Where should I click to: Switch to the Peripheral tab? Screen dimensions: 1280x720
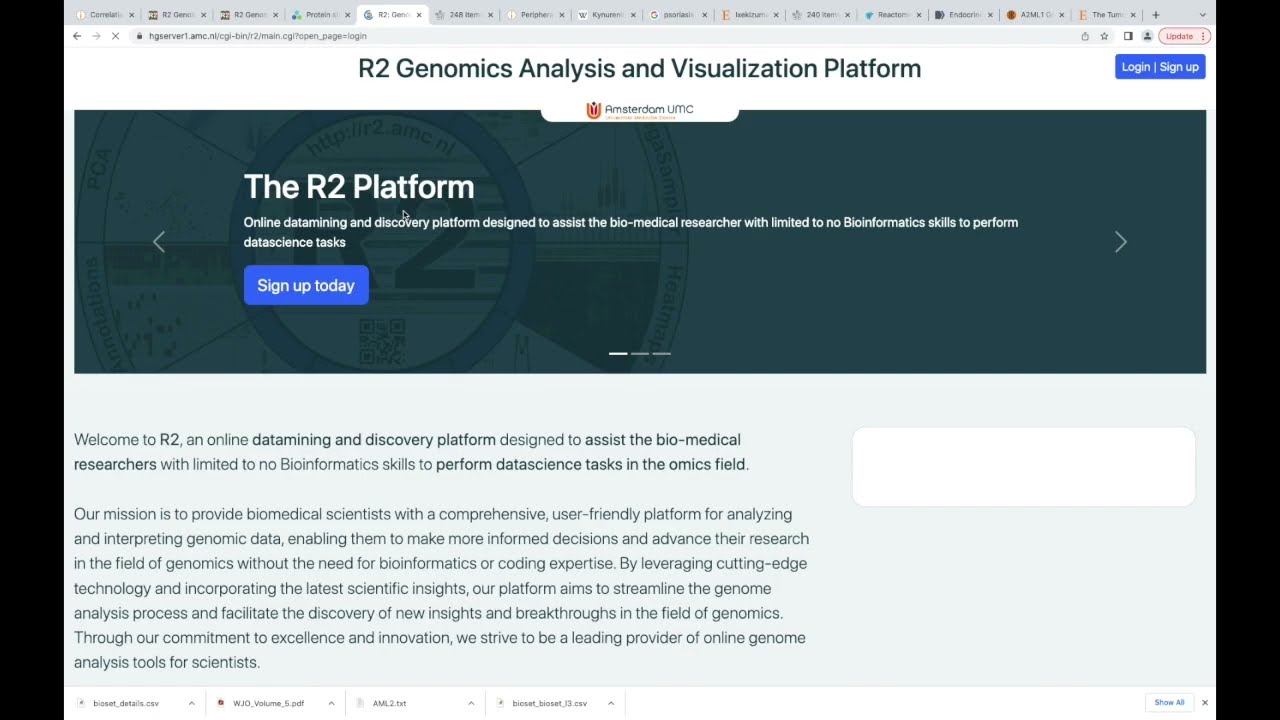pyautogui.click(x=535, y=15)
